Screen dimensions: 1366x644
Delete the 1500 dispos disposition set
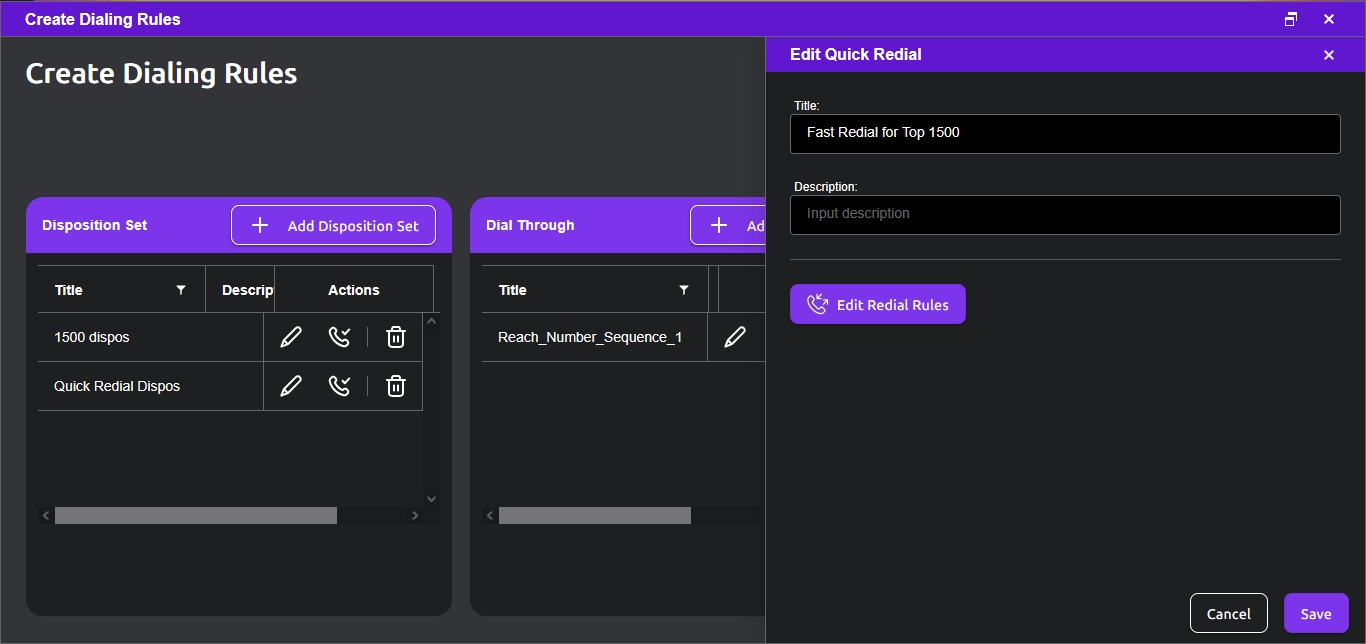pos(396,337)
